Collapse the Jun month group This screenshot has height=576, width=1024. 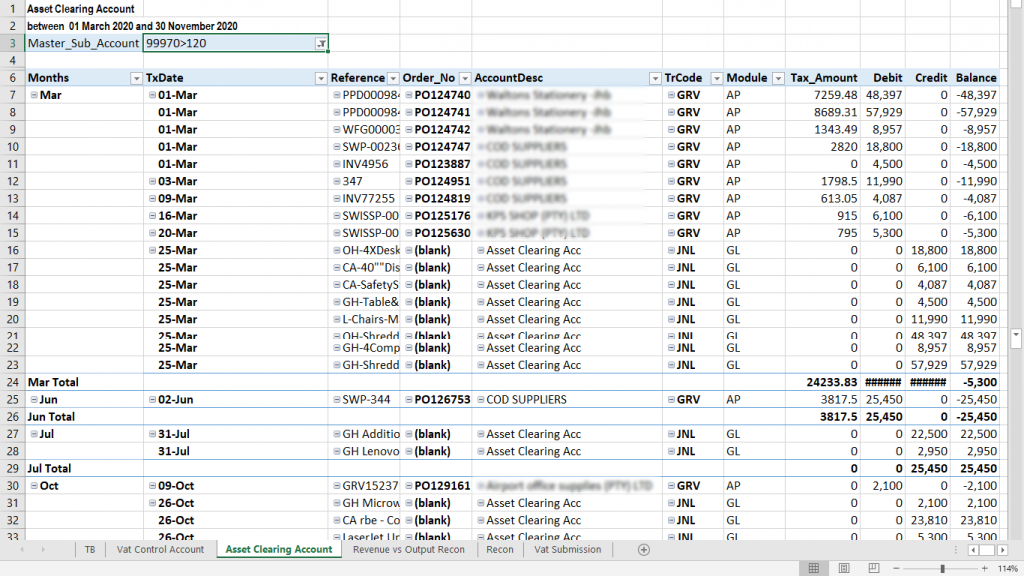34,400
